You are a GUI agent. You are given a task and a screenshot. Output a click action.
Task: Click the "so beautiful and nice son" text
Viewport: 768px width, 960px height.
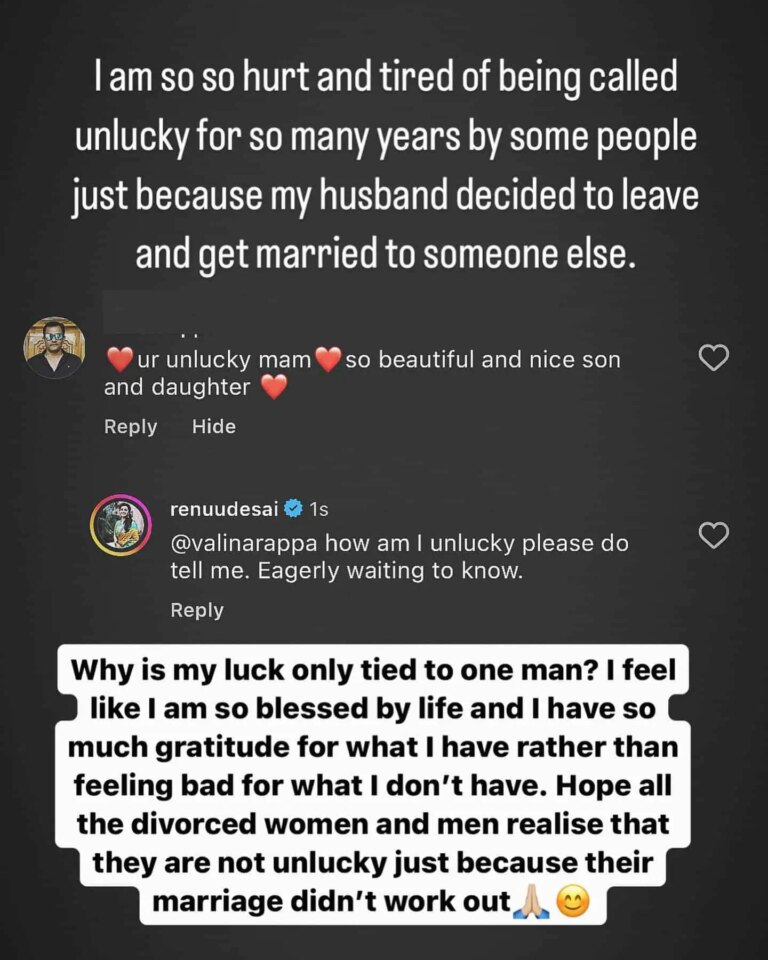click(483, 359)
